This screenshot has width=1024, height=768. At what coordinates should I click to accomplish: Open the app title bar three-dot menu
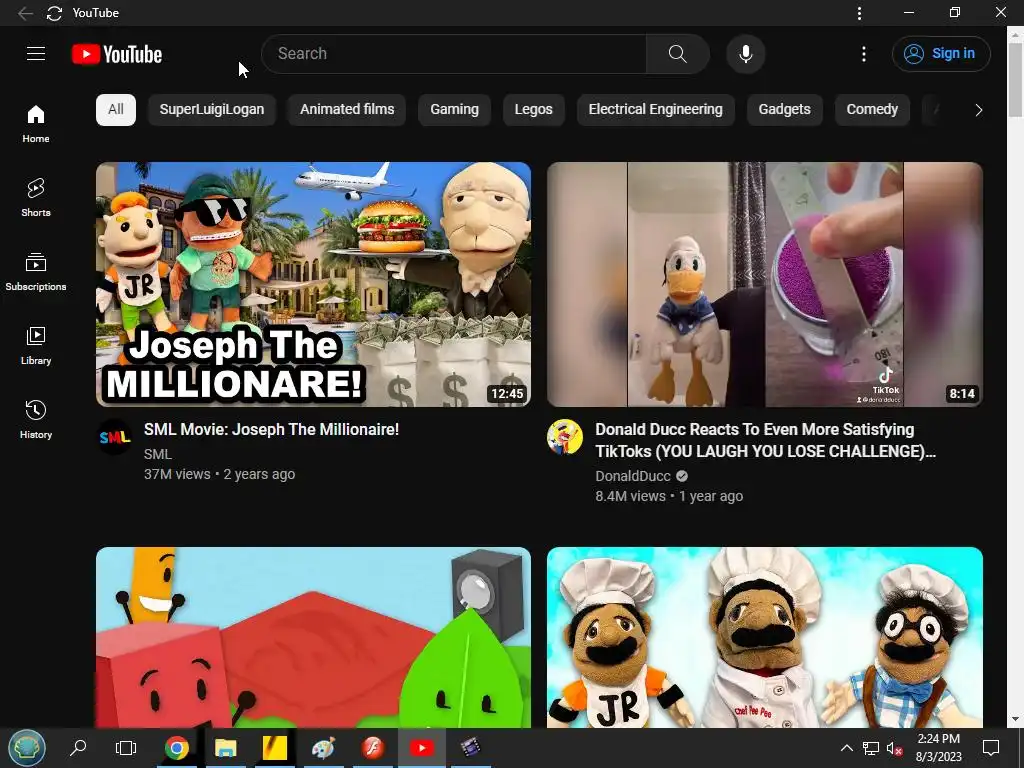click(x=859, y=13)
